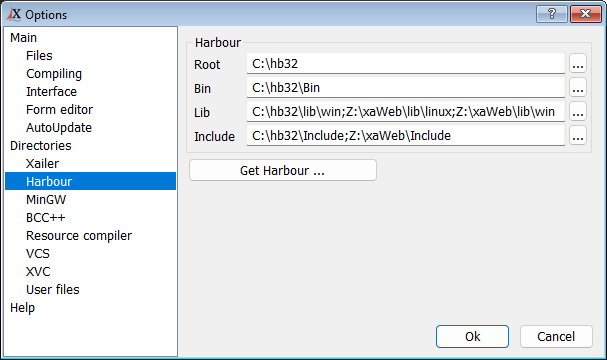This screenshot has height=360, width=607.
Task: Click the Get Harbour ... button
Action: pos(283,170)
